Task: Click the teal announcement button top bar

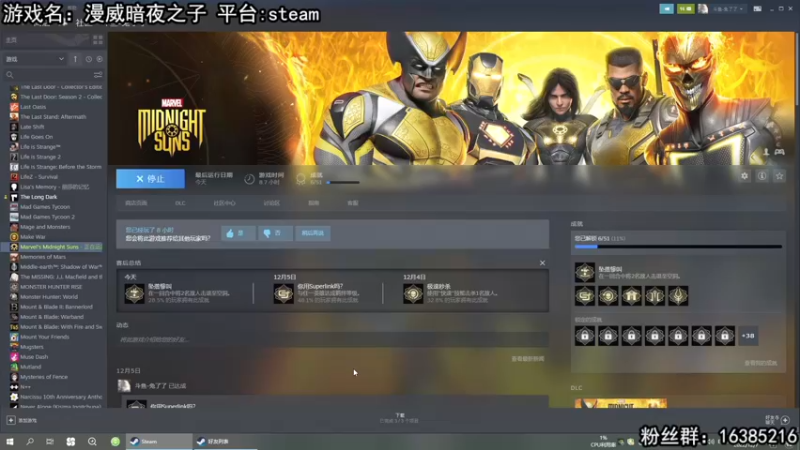Action: coord(666,9)
